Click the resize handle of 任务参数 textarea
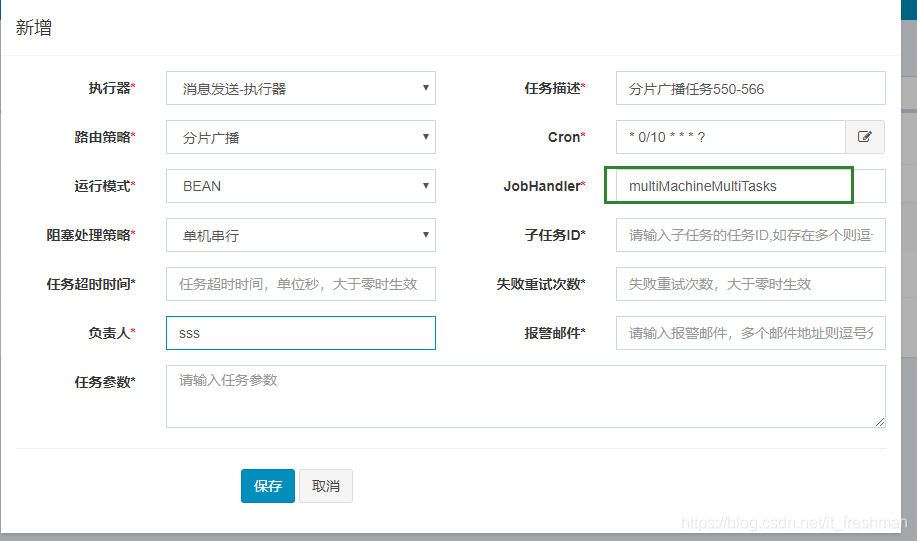Viewport: 917px width, 541px height. [x=880, y=422]
